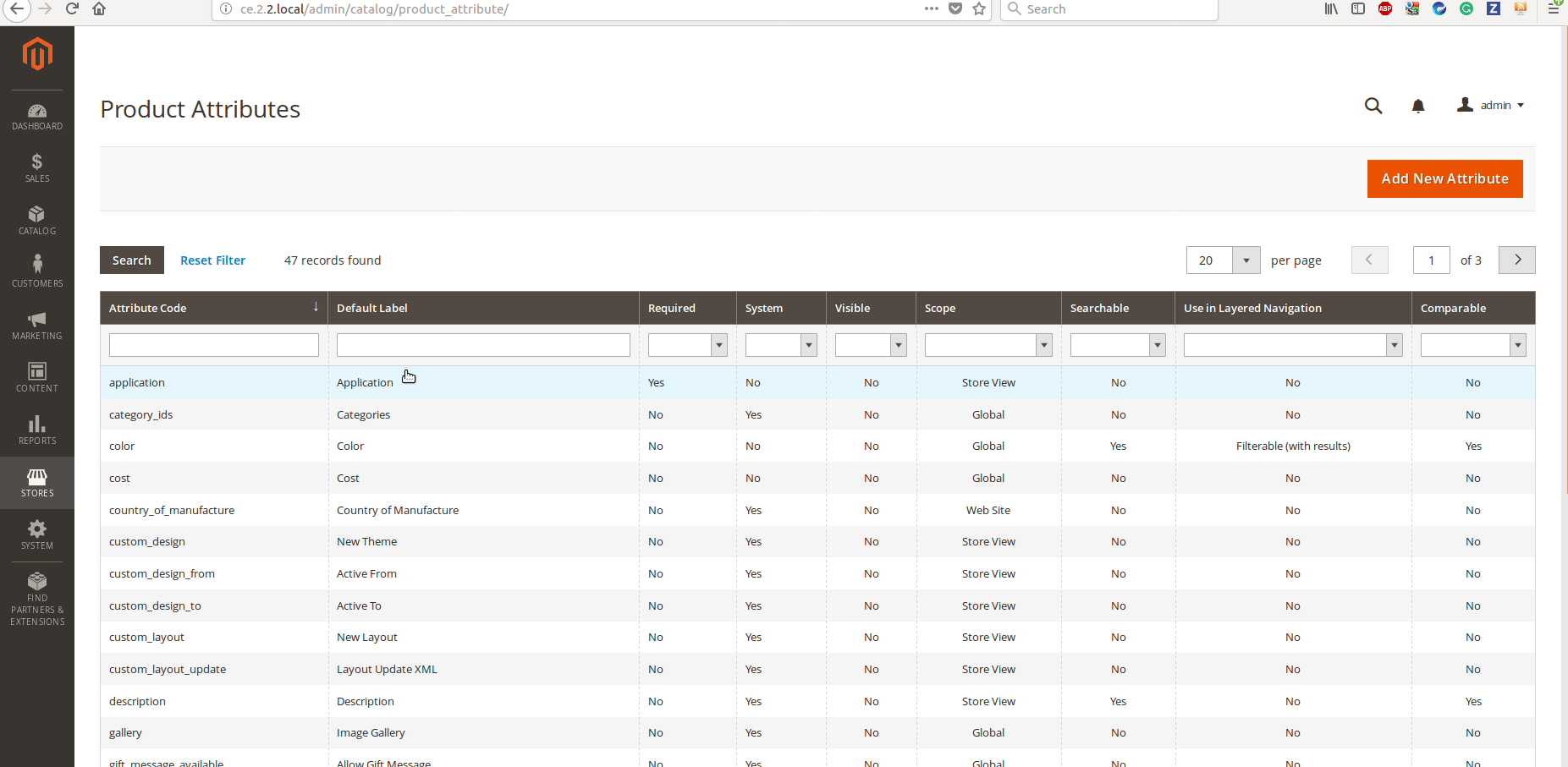The width and height of the screenshot is (1568, 767).
Task: Open the Grammarly browser extension icon
Action: point(1466,8)
